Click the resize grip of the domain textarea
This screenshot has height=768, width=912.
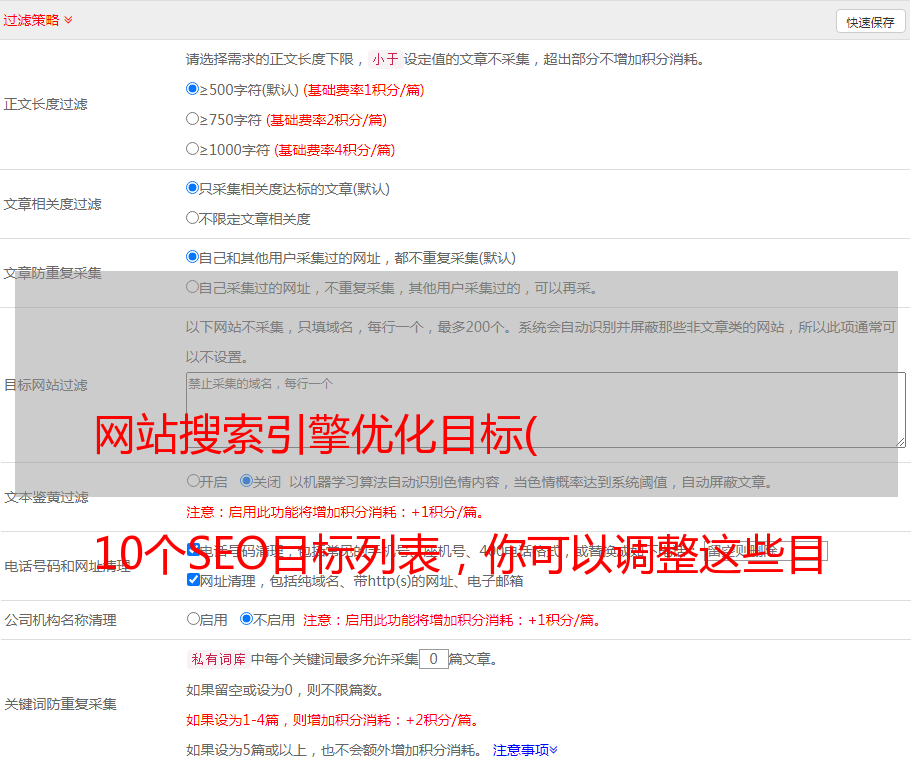tap(900, 443)
